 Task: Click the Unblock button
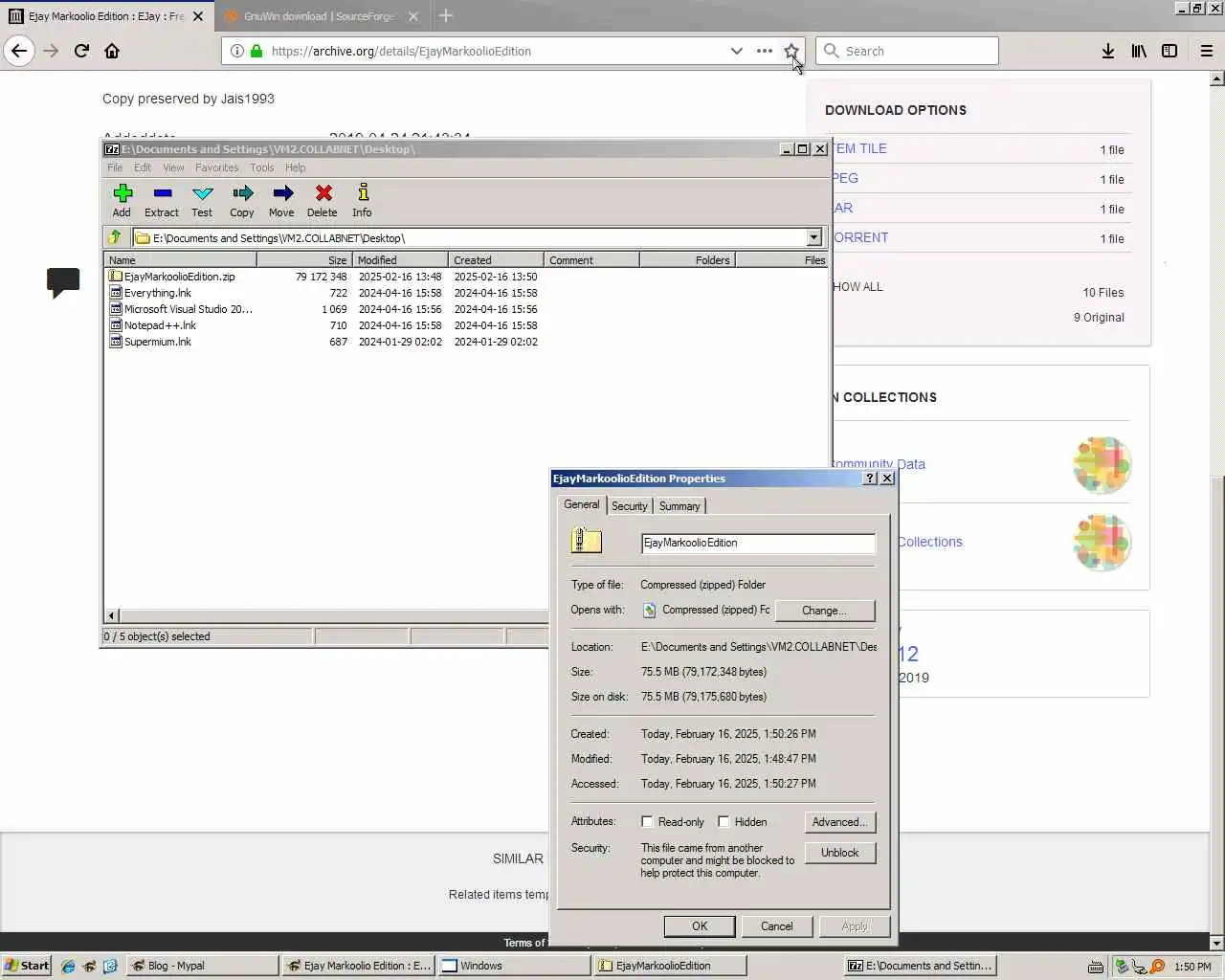pyautogui.click(x=839, y=853)
